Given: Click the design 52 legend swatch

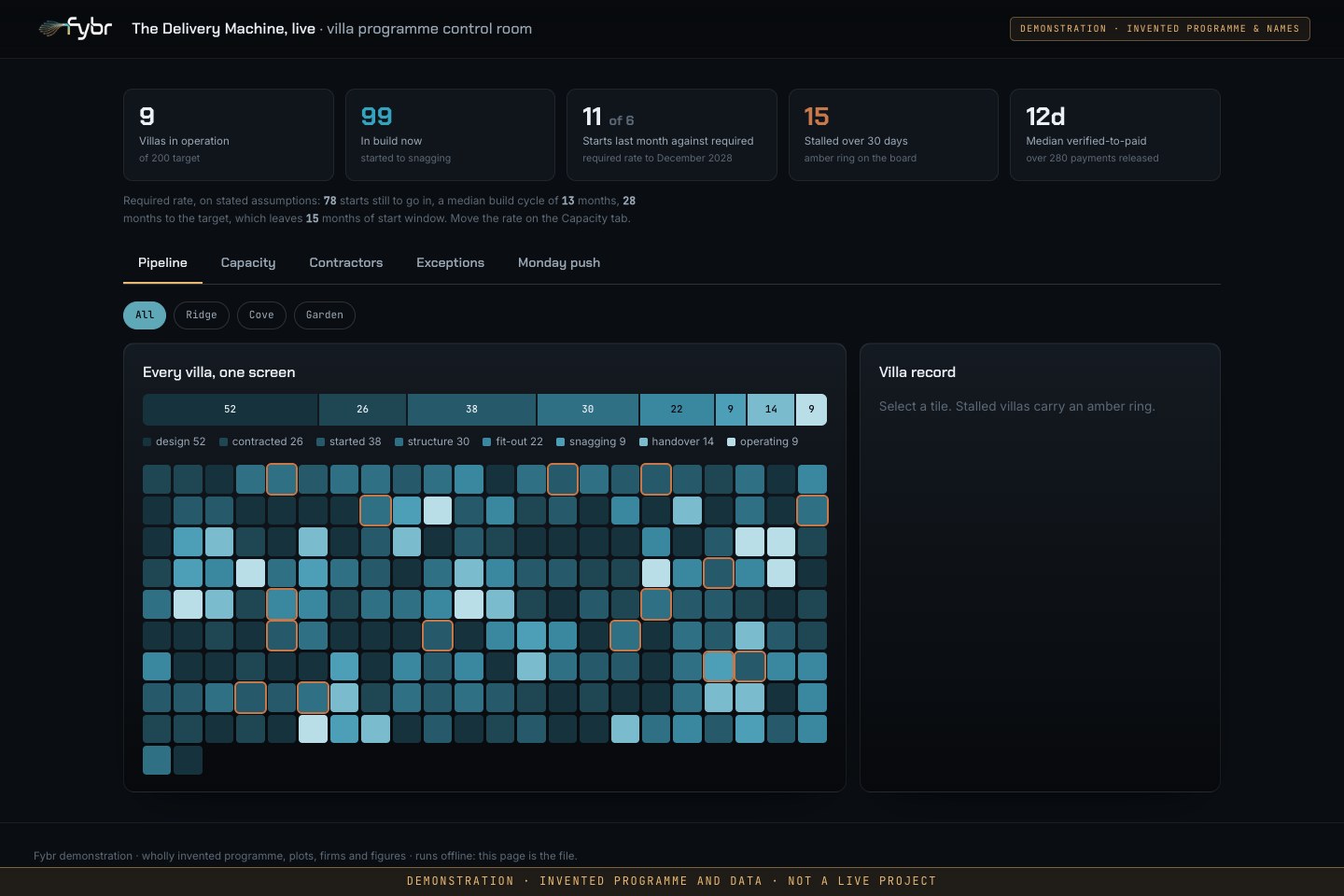Looking at the screenshot, I should (x=147, y=442).
